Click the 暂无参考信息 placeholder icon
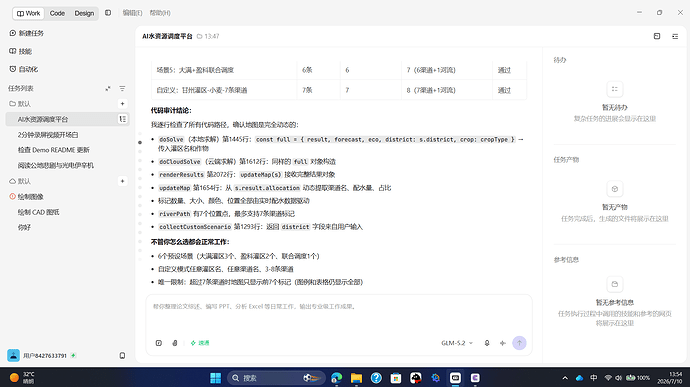The height and width of the screenshot is (387, 690). tap(614, 284)
